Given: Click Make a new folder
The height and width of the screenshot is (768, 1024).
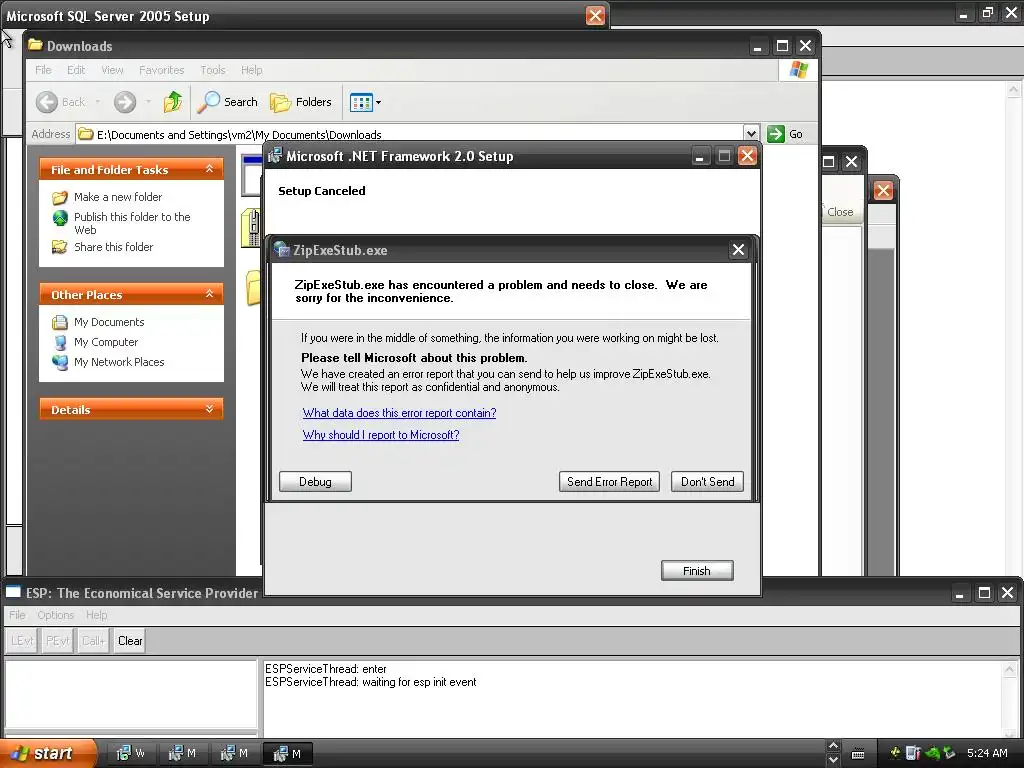Looking at the screenshot, I should 118,197.
